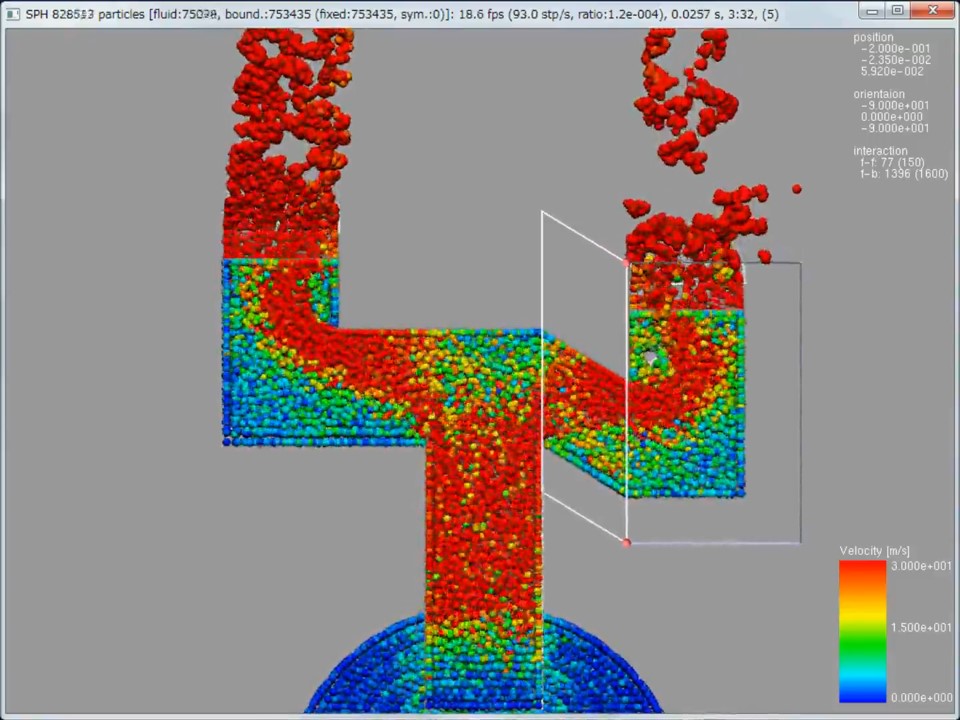Click the orientation value '0.000e+000'

(892, 117)
